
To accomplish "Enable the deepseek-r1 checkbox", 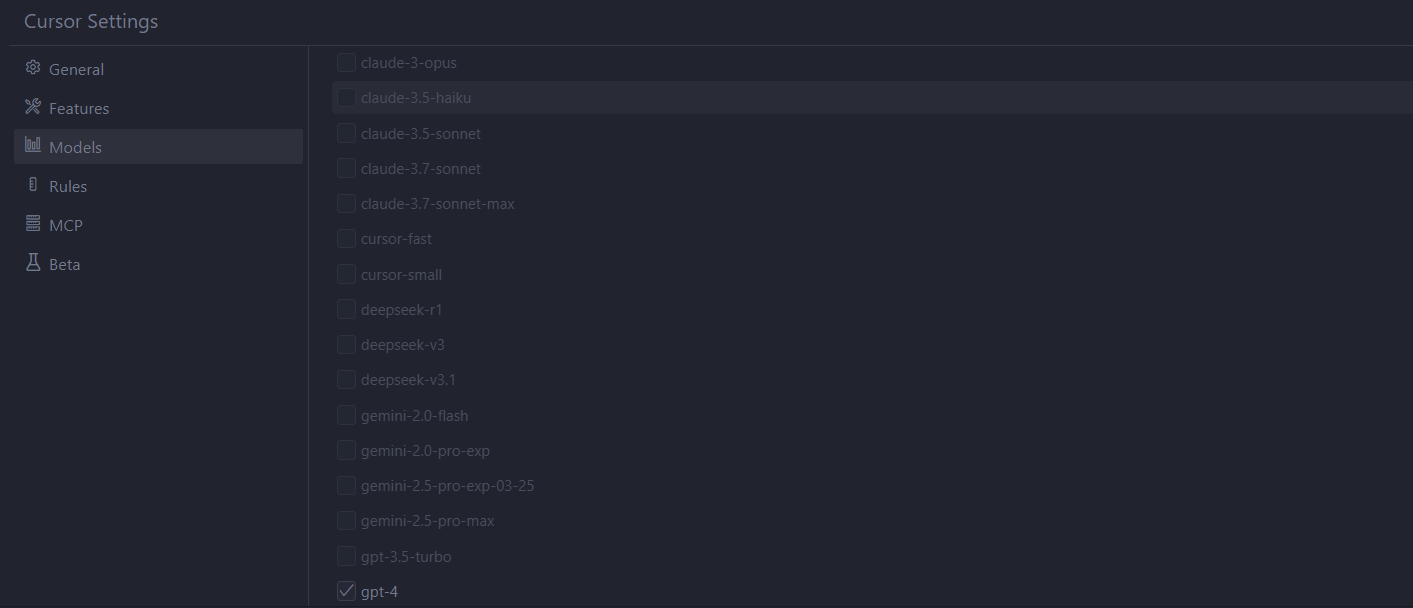I will tap(346, 309).
